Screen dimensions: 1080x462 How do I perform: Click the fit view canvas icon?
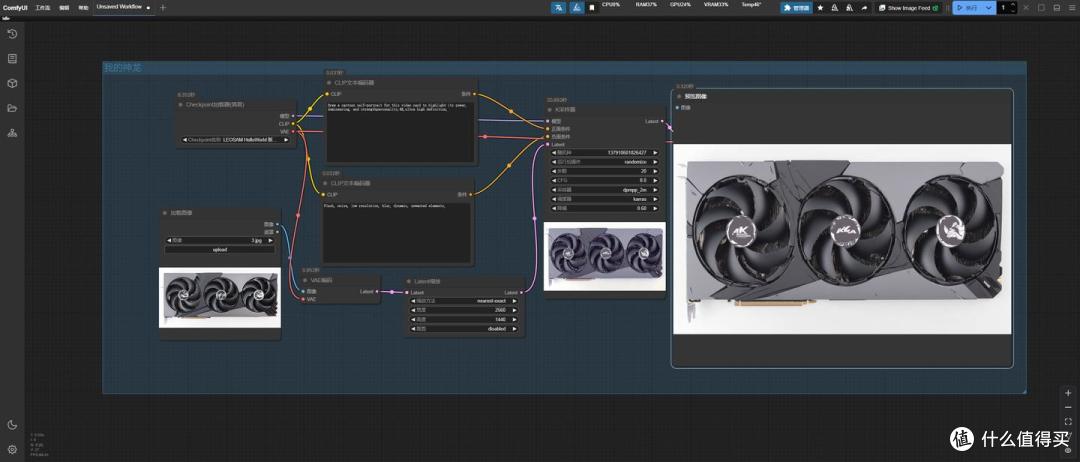1068,421
